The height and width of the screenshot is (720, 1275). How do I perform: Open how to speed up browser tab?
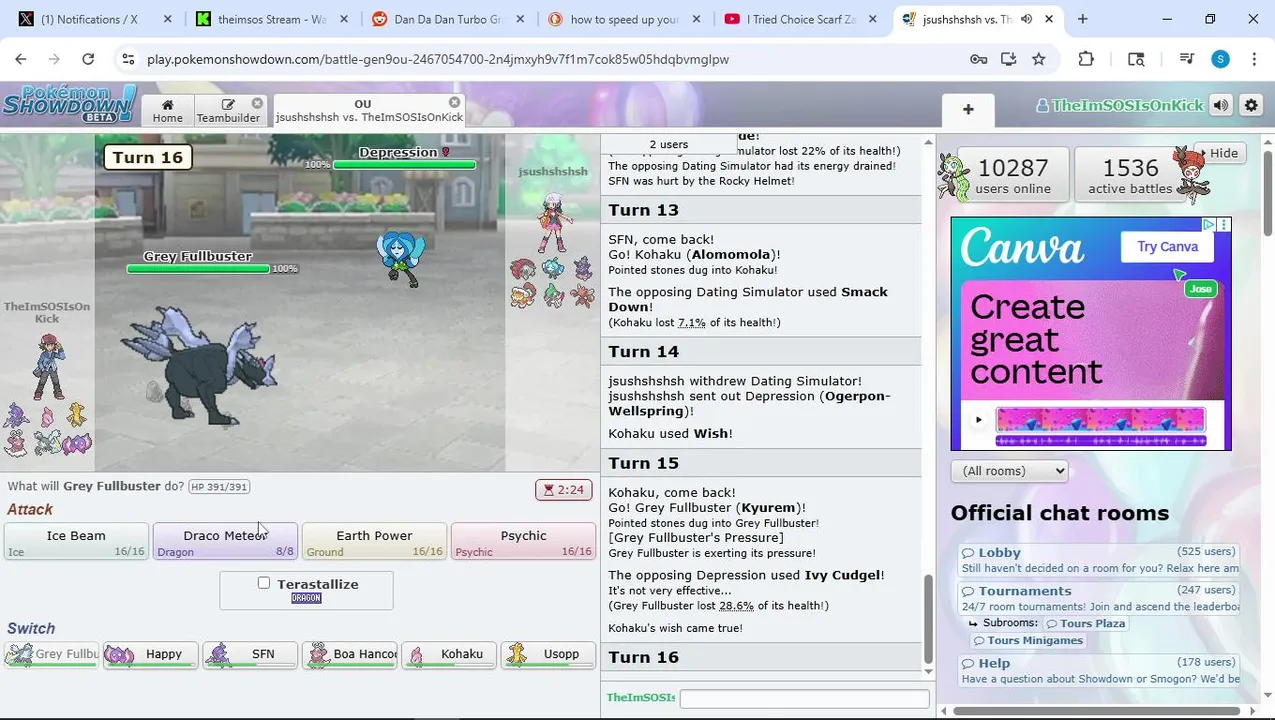point(623,19)
